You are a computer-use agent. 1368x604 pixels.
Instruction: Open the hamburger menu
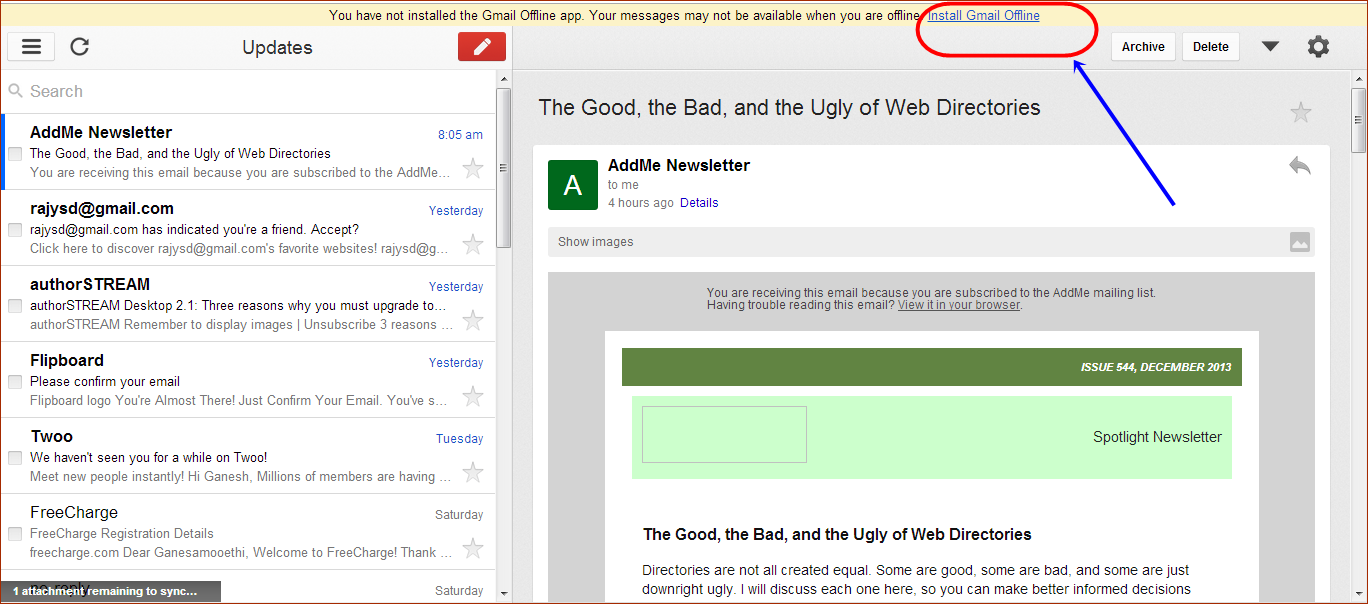tap(31, 47)
